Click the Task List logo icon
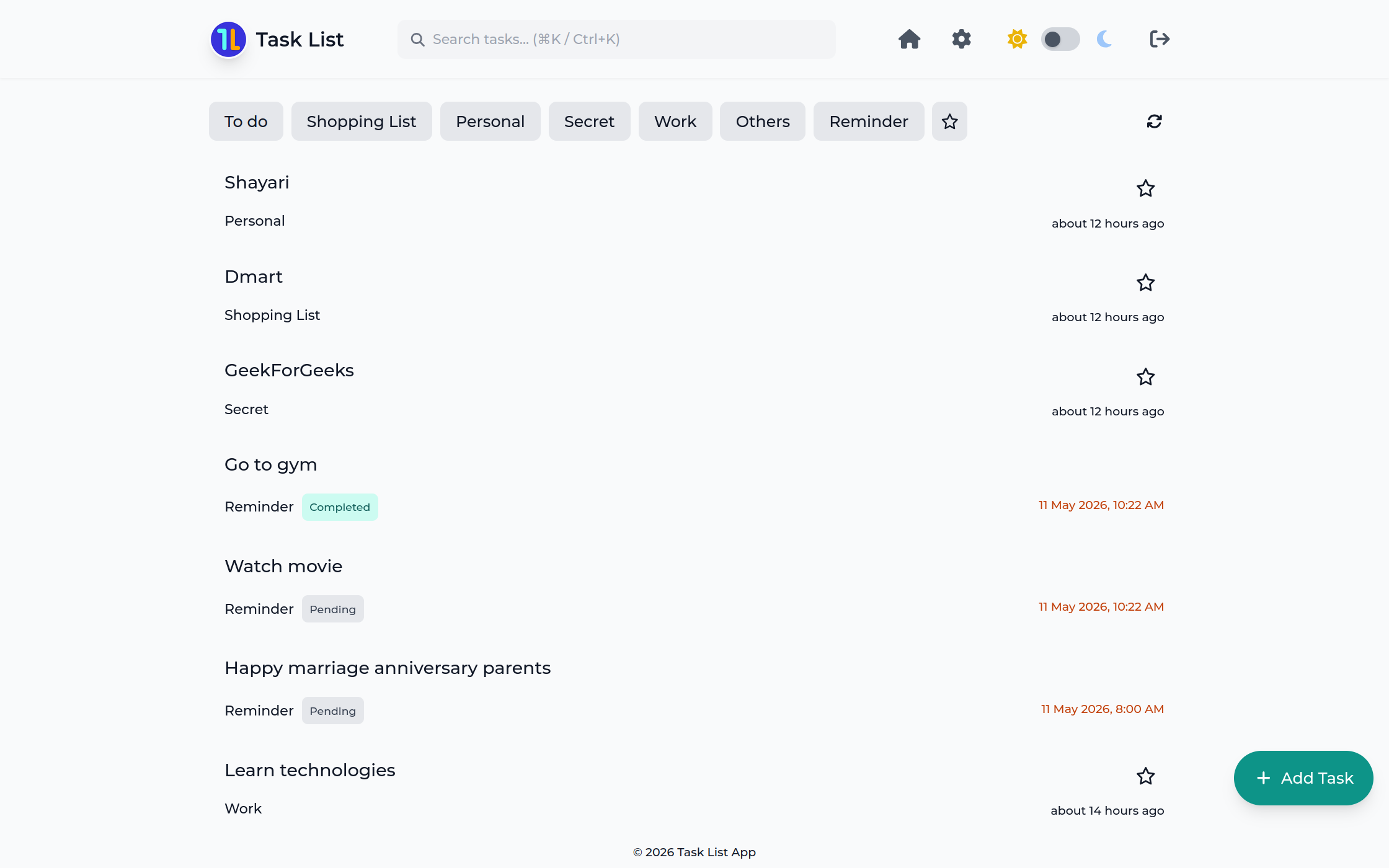 228,39
